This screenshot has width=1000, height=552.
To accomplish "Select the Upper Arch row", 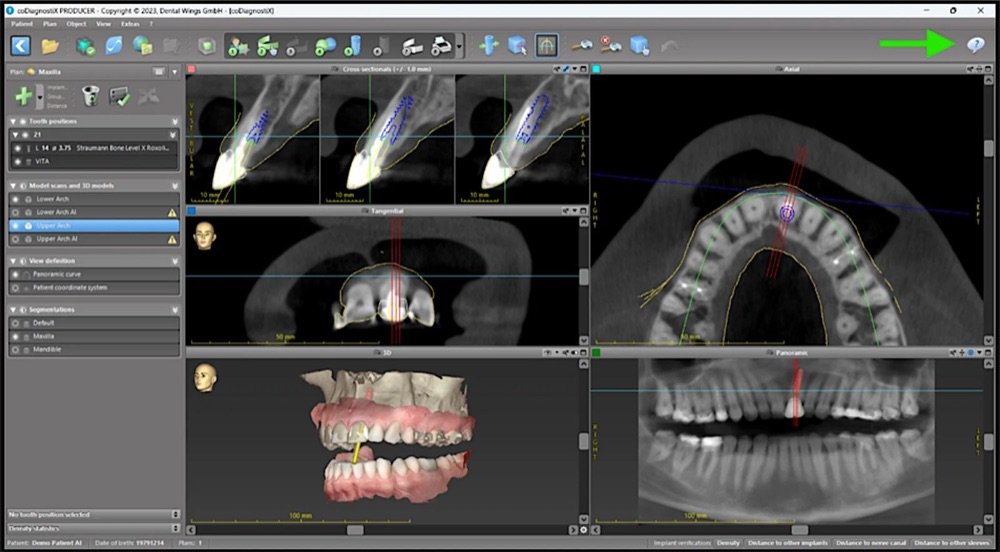I will [x=94, y=226].
